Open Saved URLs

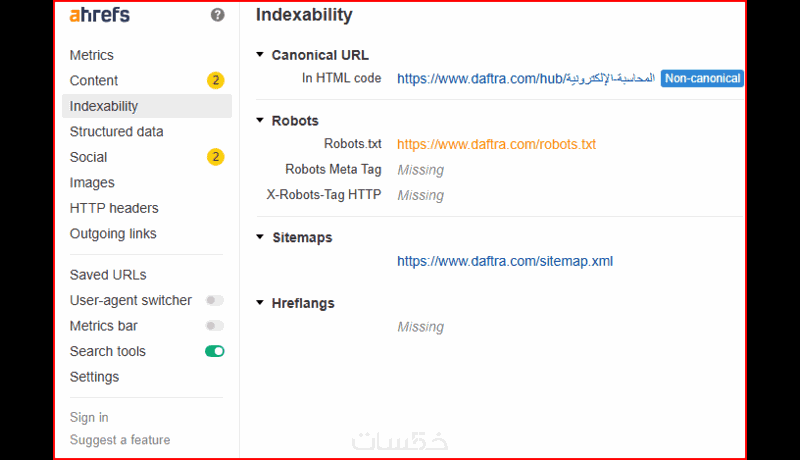[108, 275]
